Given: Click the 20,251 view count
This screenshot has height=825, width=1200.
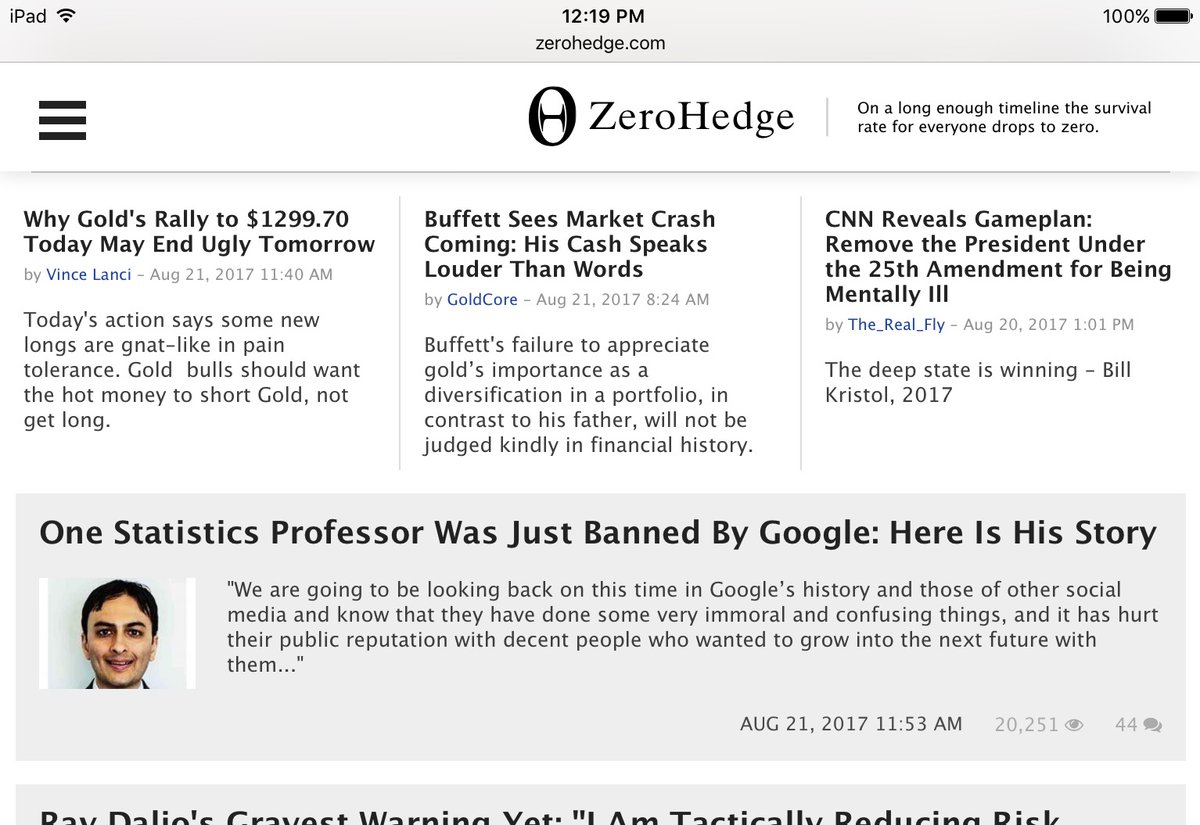Looking at the screenshot, I should pyautogui.click(x=1025, y=725).
